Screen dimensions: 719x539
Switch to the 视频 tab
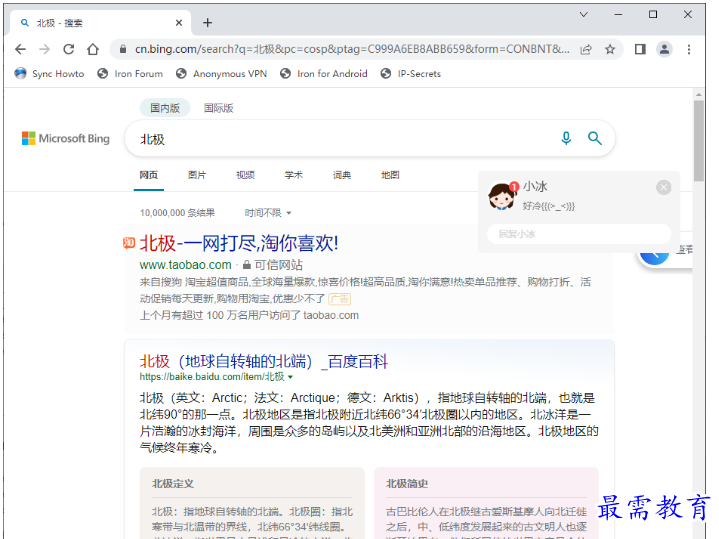(245, 175)
